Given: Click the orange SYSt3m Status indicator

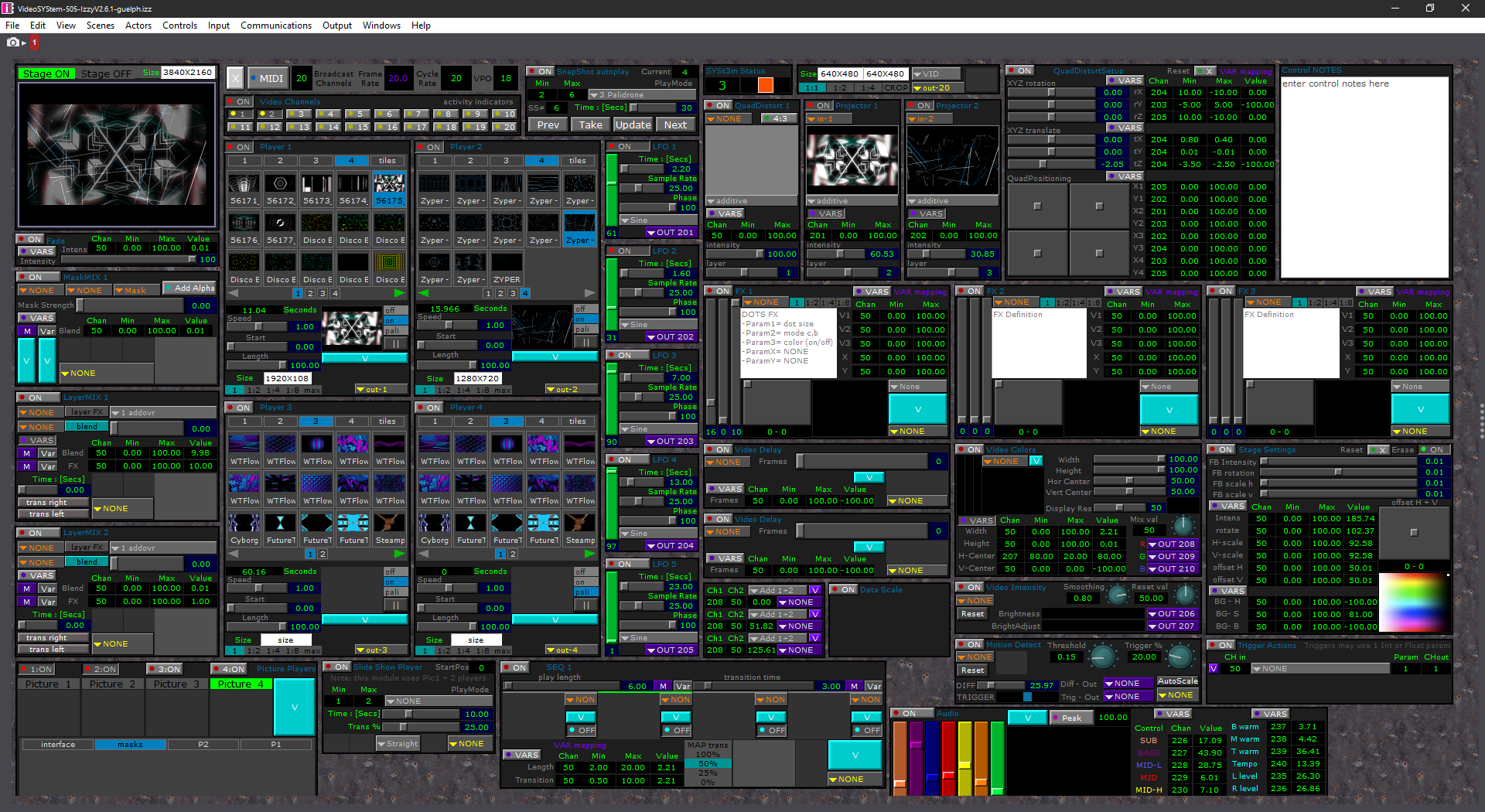Looking at the screenshot, I should click(x=765, y=85).
